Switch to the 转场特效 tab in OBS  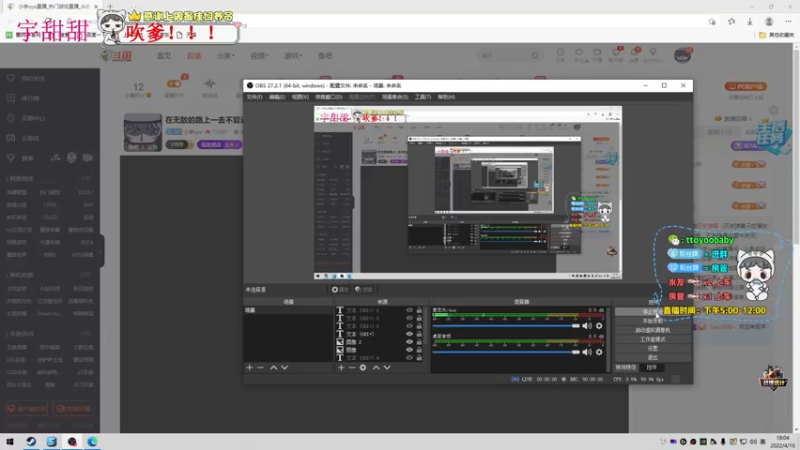(626, 367)
